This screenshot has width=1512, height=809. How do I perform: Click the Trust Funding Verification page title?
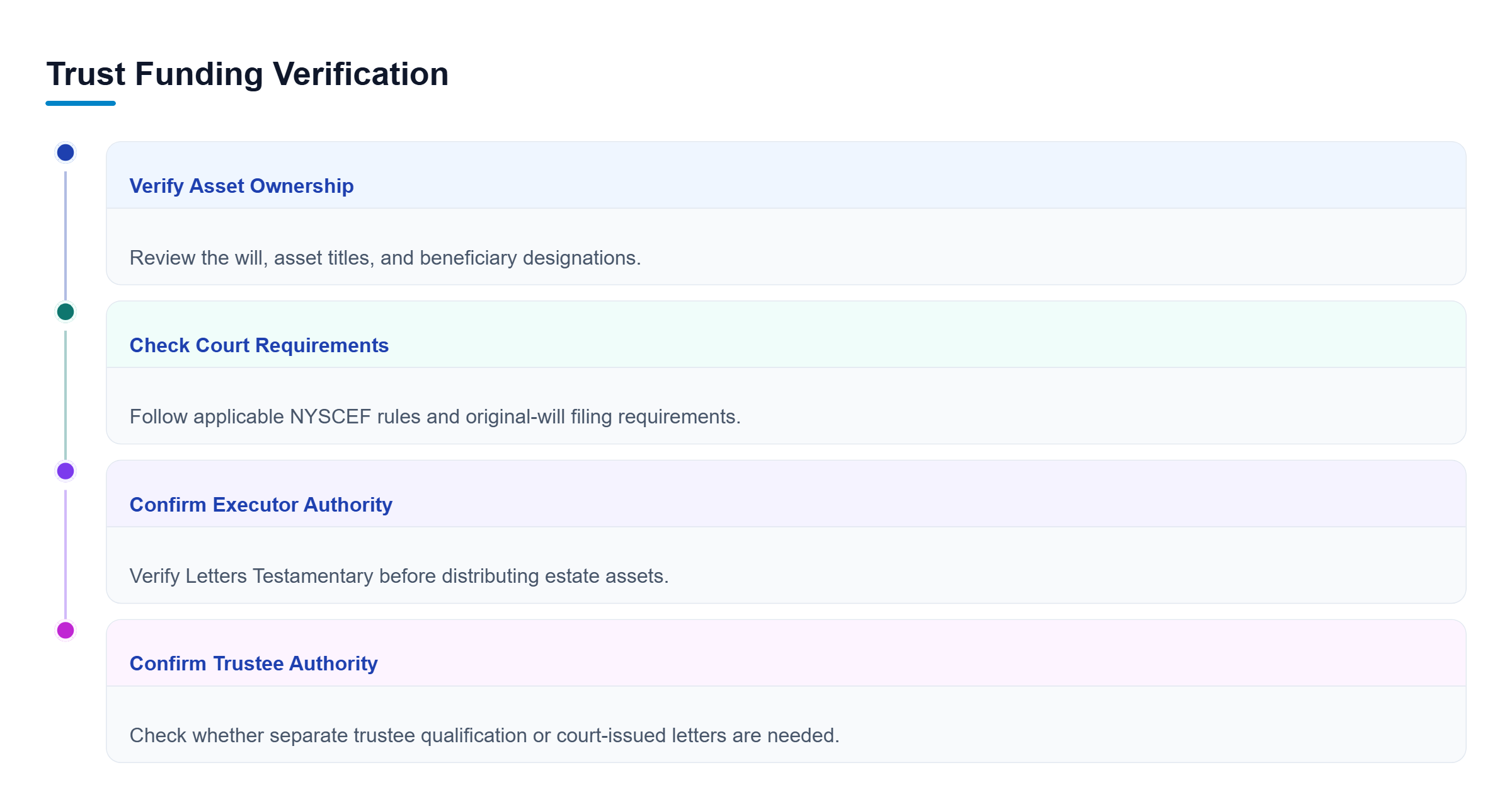point(247,74)
